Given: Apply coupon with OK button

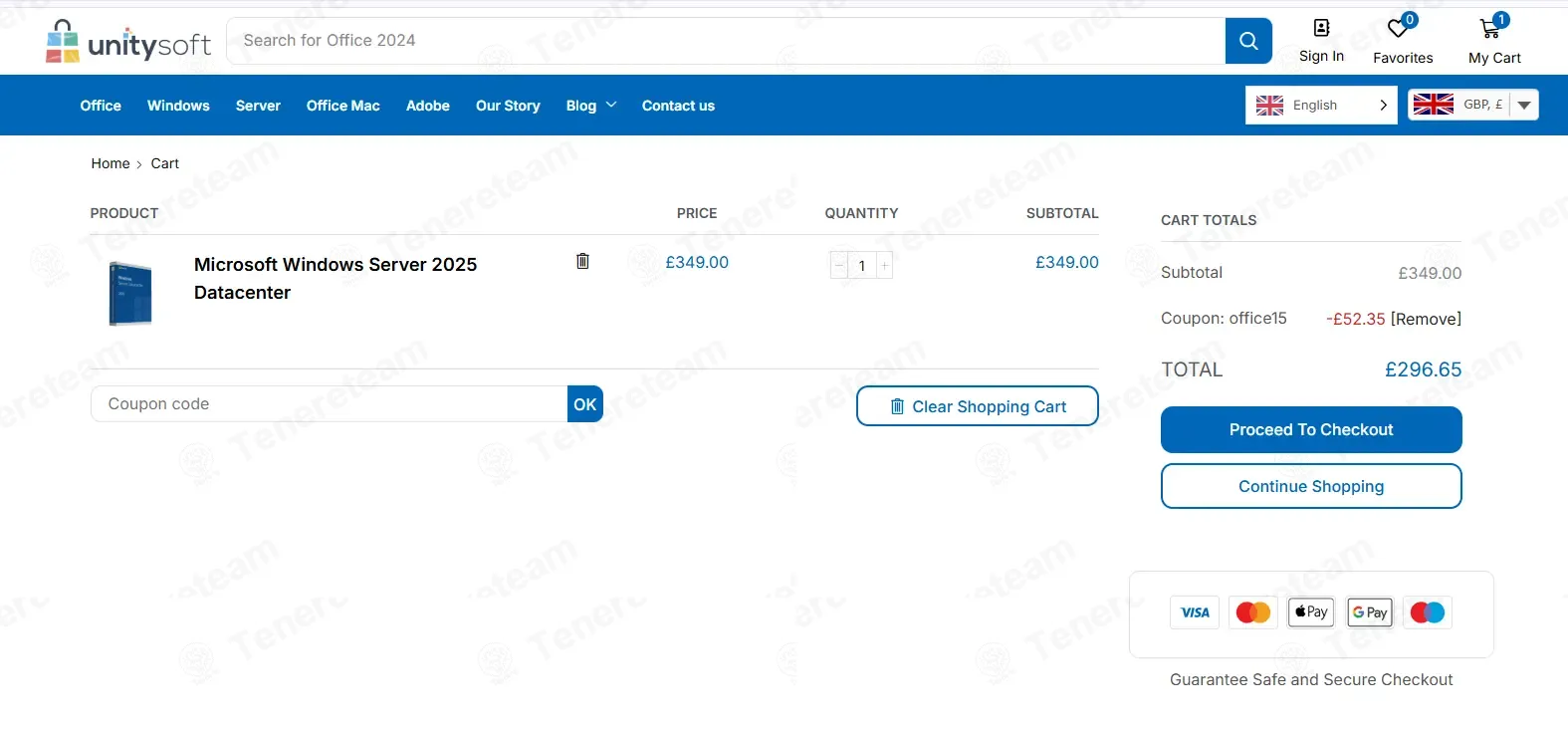Looking at the screenshot, I should 585,403.
